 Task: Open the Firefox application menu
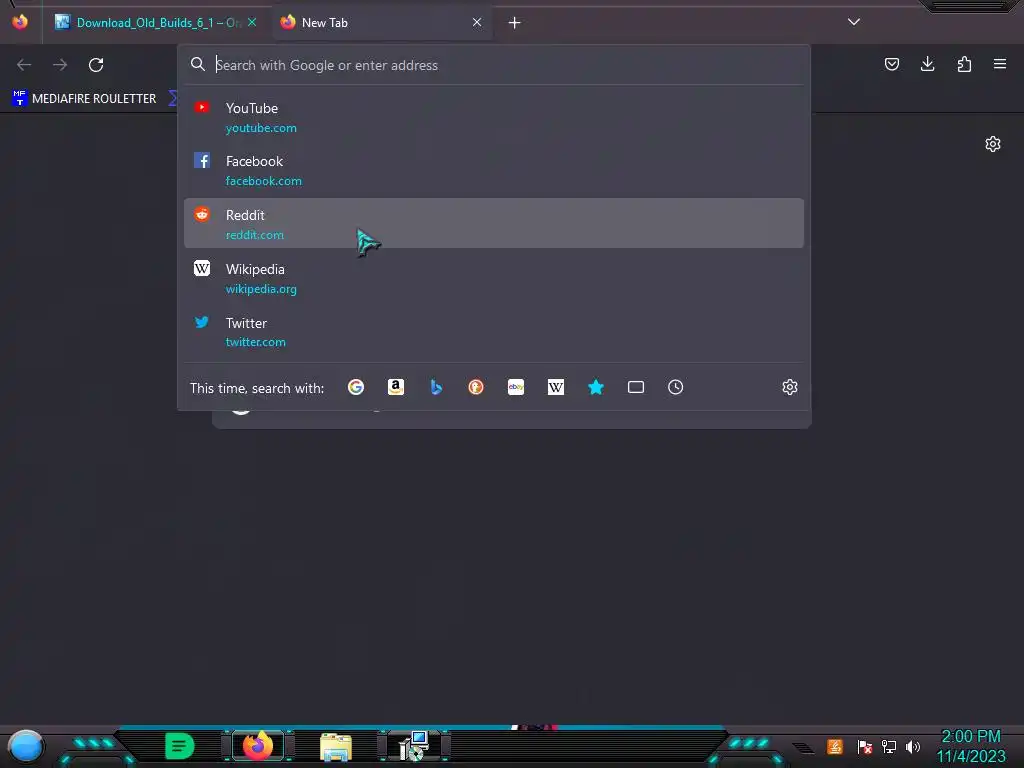click(1000, 64)
